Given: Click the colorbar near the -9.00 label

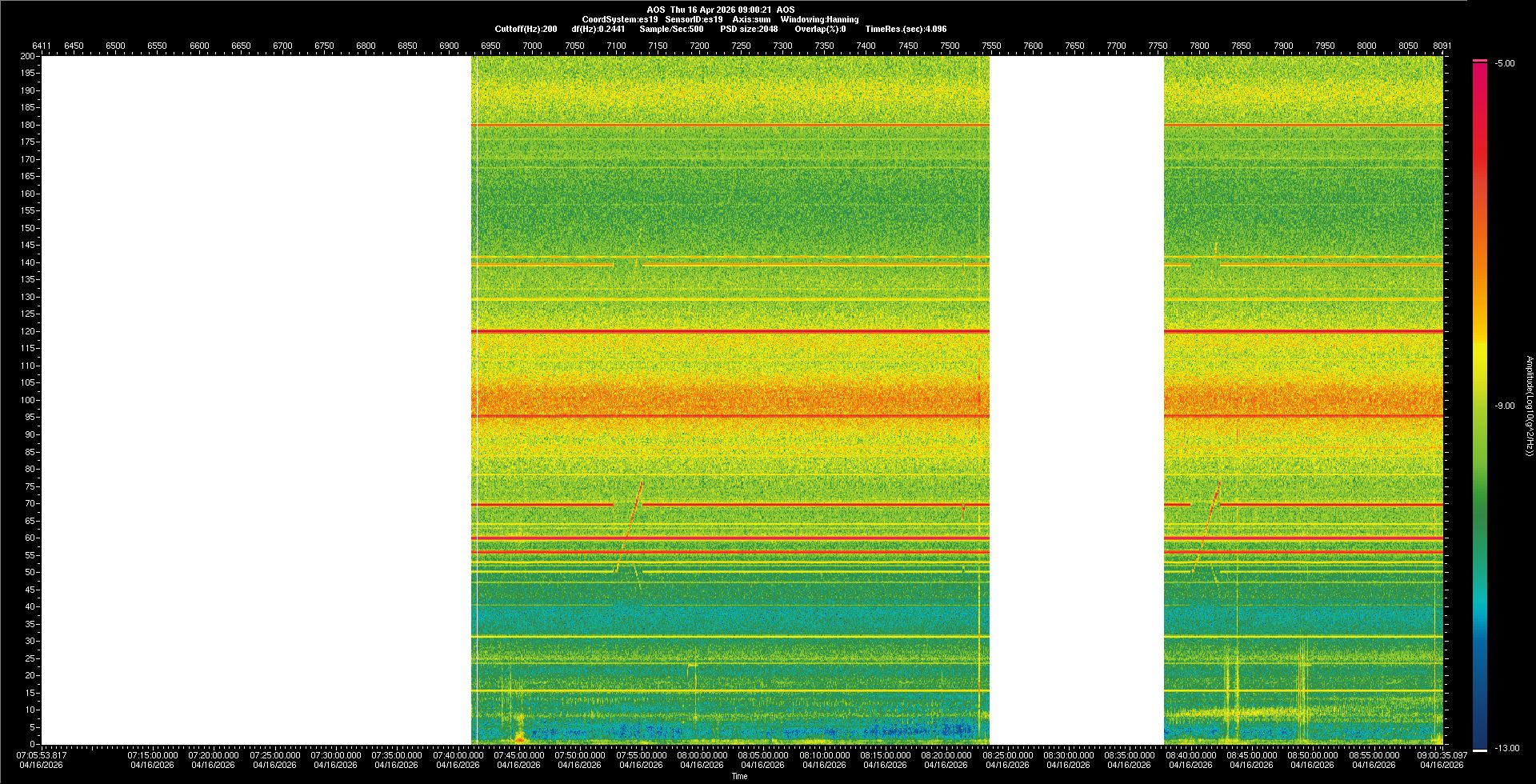Looking at the screenshot, I should point(1479,406).
